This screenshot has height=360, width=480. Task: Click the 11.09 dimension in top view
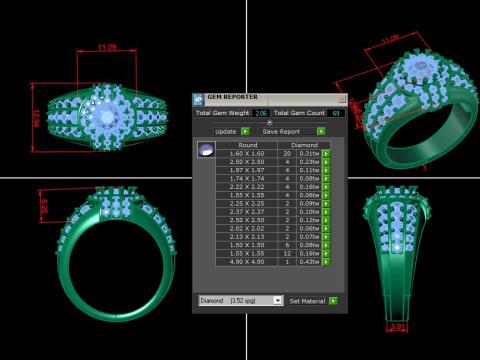(x=107, y=47)
